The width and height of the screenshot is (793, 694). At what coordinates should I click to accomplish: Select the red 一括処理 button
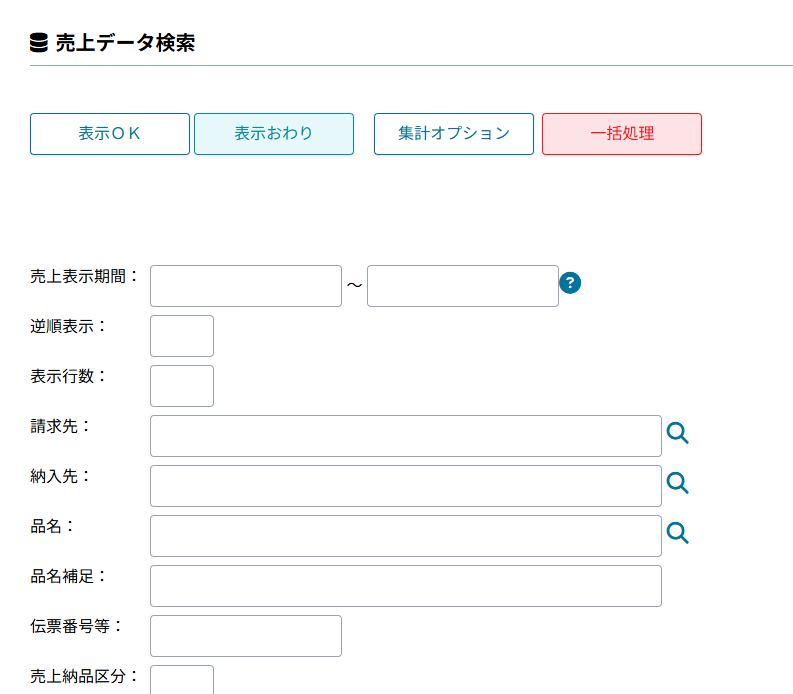[622, 134]
